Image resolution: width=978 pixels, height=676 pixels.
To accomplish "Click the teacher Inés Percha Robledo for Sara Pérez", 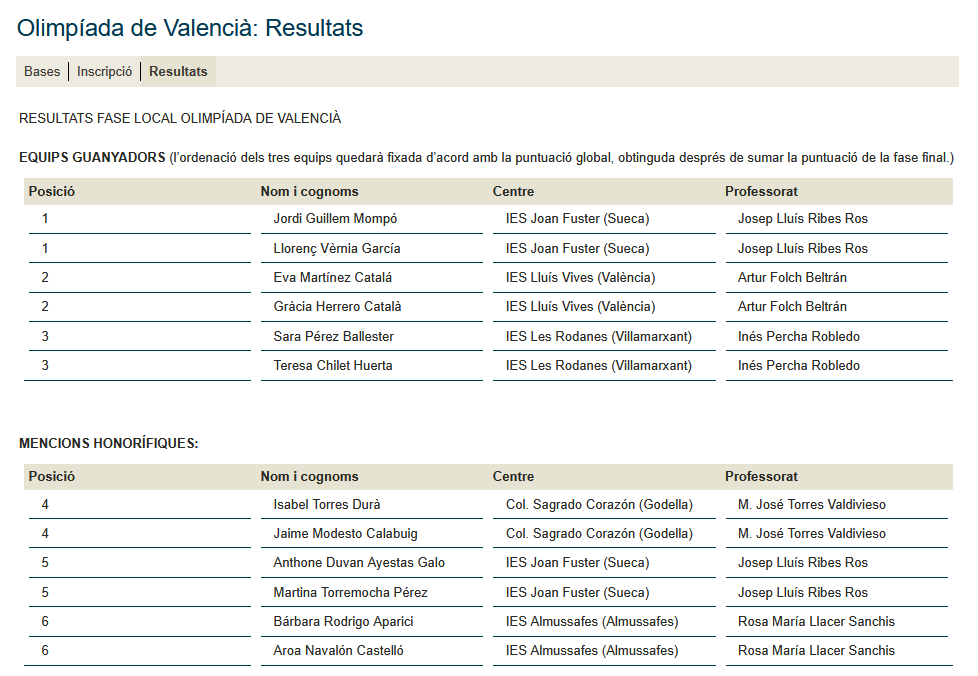I will click(x=798, y=337).
